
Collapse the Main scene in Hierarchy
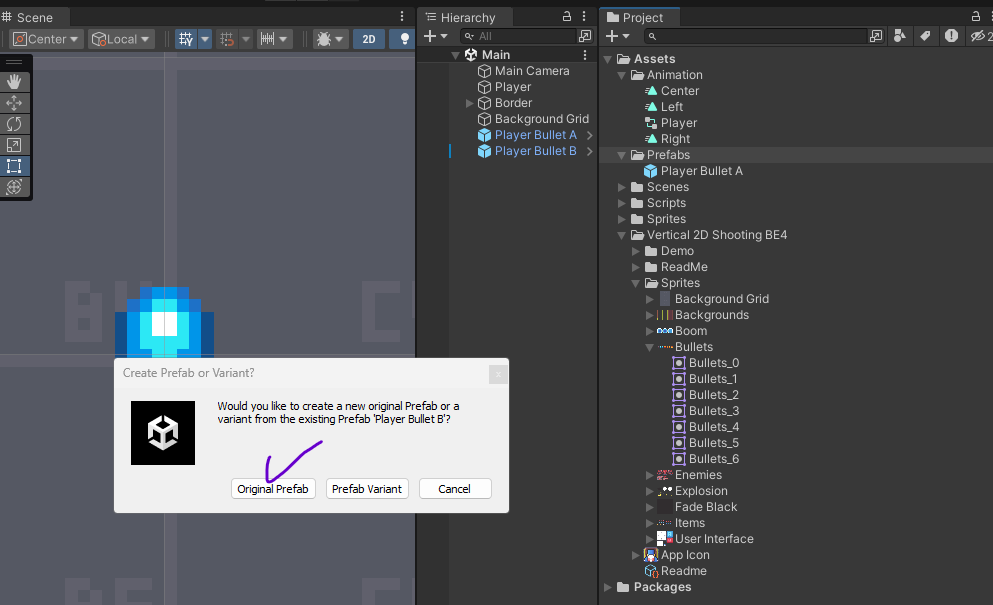click(x=455, y=55)
